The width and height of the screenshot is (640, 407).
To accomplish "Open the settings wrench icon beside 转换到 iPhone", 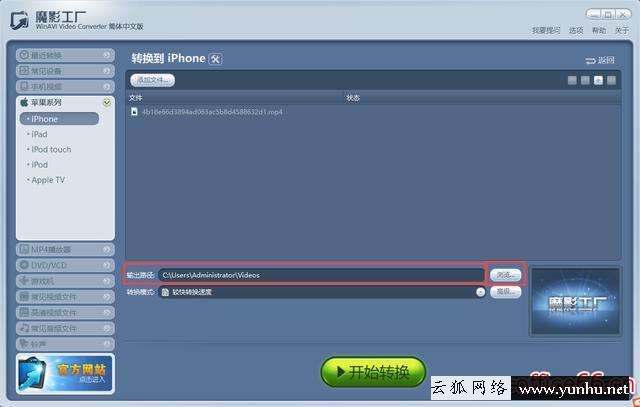I will [215, 59].
